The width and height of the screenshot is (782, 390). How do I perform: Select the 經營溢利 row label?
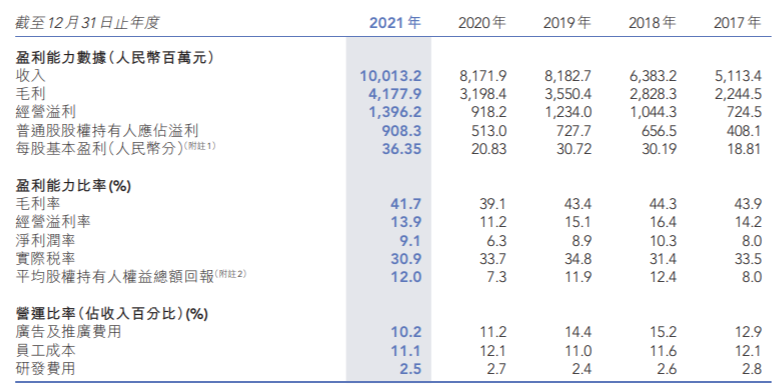46,112
